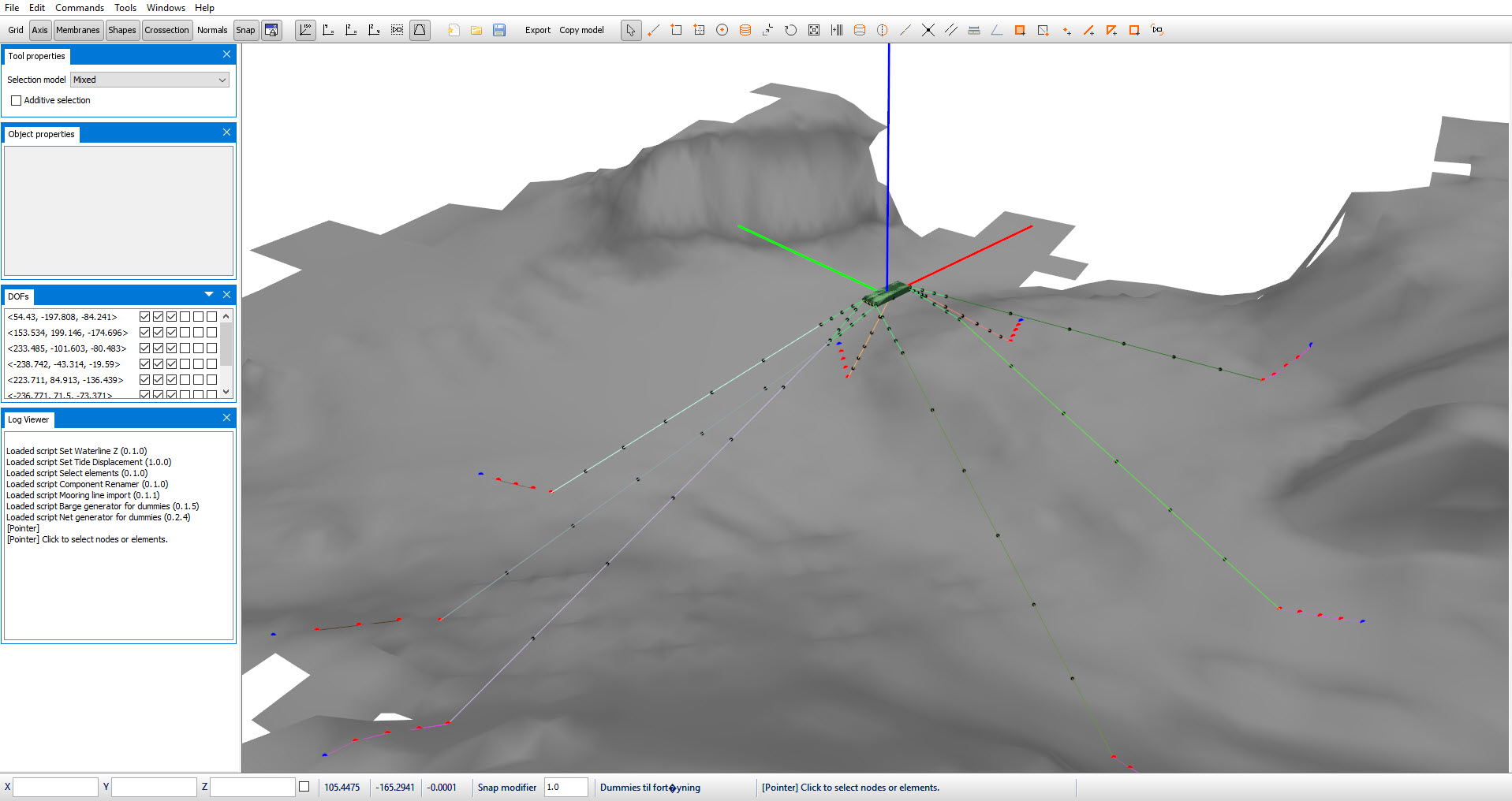Toggle Normals display
This screenshot has width=1512, height=801.
[x=212, y=30]
